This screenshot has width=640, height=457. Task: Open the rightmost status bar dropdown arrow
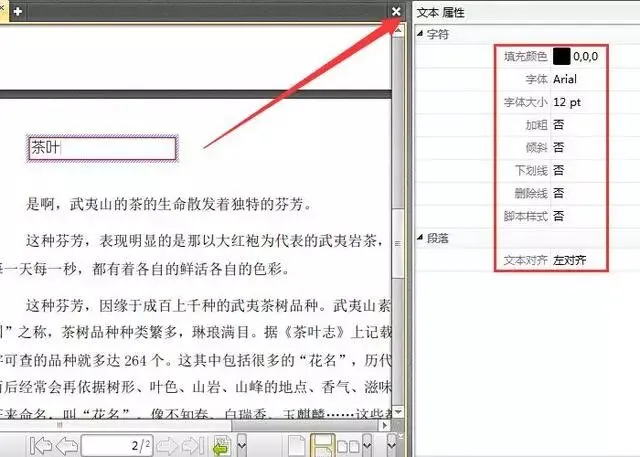tap(391, 445)
